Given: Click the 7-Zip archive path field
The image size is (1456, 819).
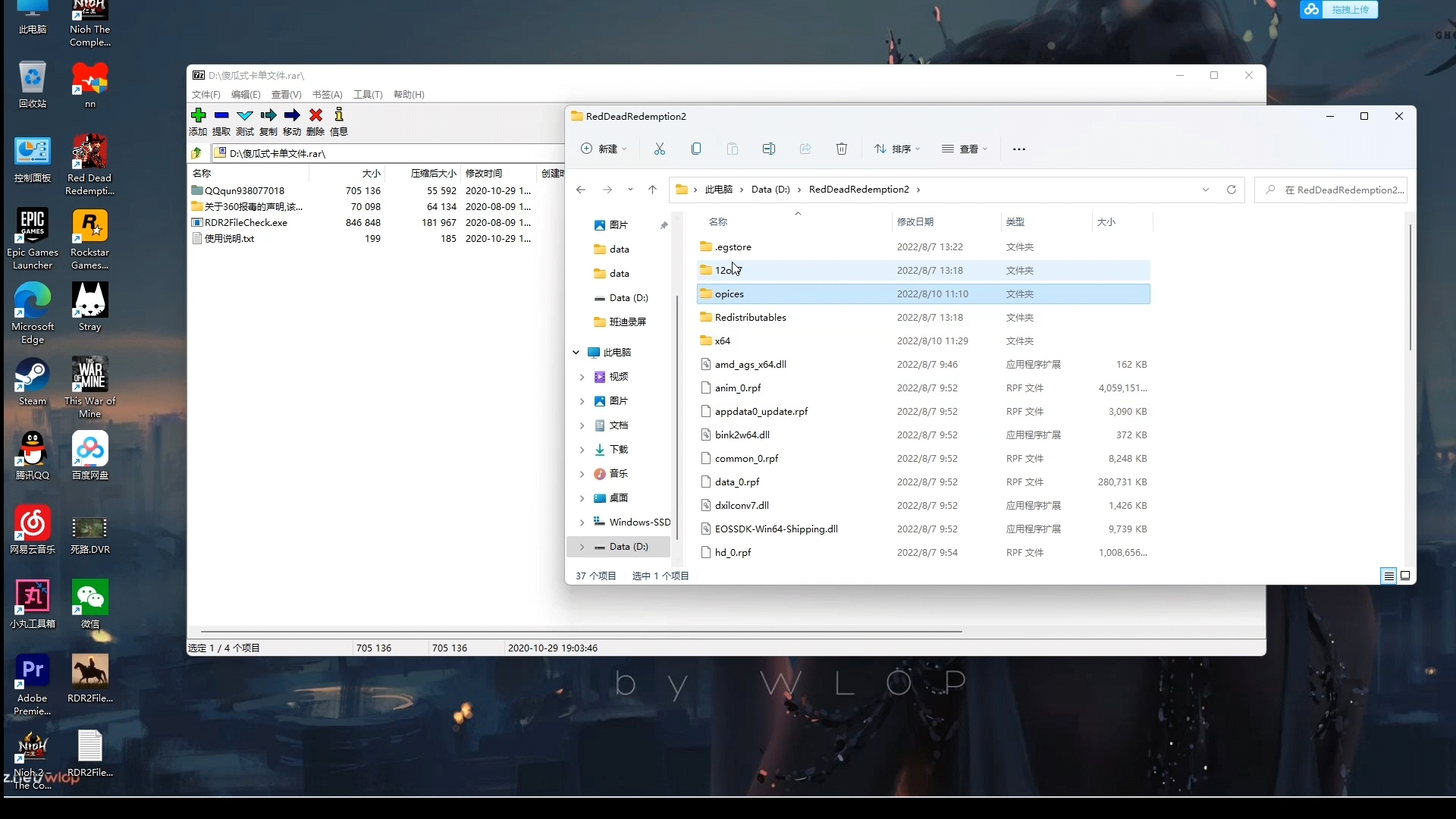Looking at the screenshot, I should [388, 153].
